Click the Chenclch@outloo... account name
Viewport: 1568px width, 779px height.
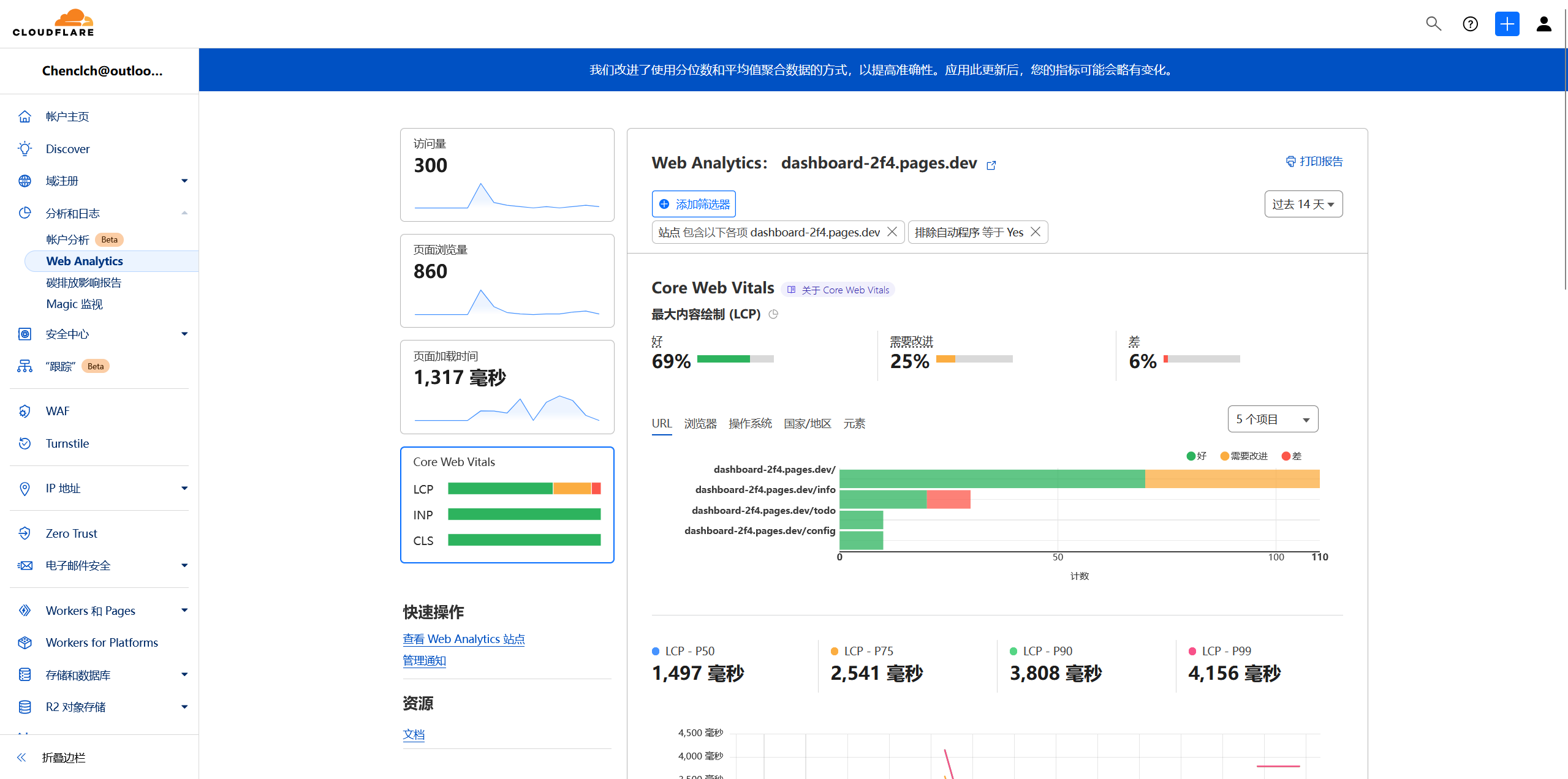coord(102,71)
